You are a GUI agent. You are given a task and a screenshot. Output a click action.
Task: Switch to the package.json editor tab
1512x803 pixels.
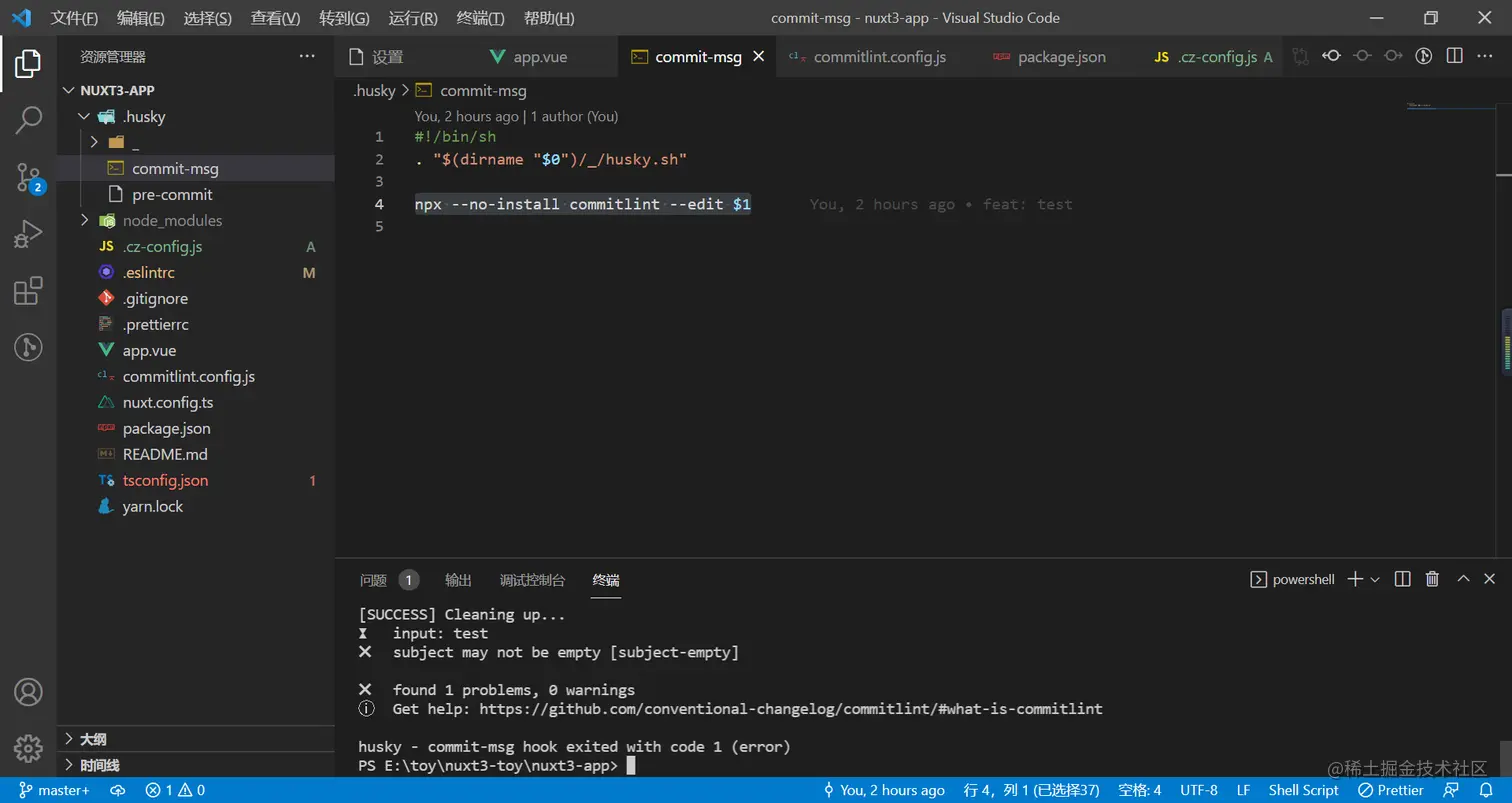[x=1061, y=57]
